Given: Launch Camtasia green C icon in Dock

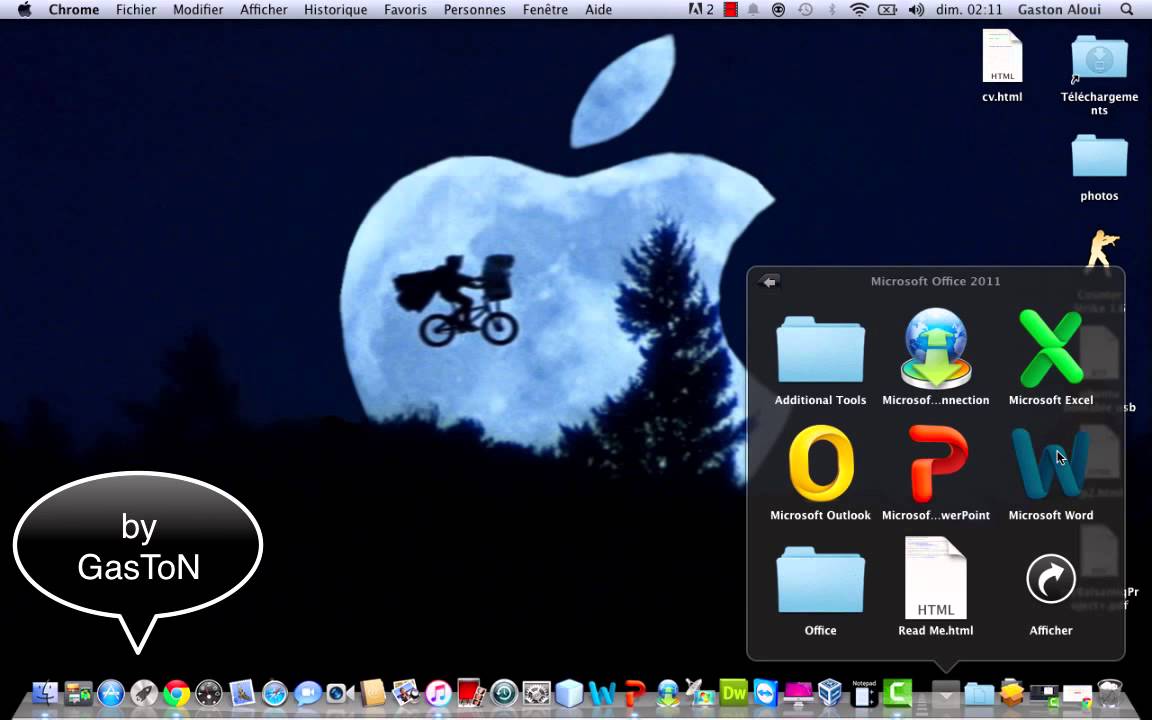Looking at the screenshot, I should (x=897, y=693).
